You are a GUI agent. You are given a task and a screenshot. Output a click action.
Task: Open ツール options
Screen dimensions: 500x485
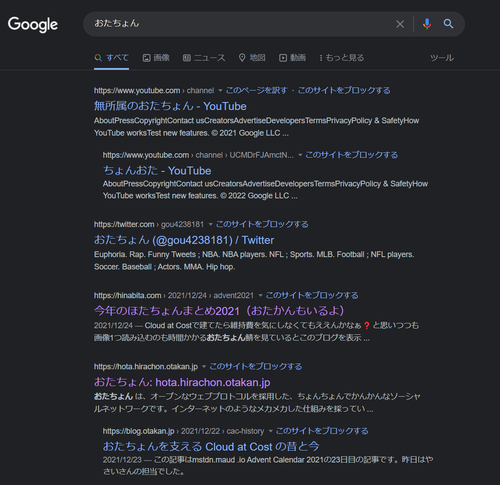click(x=442, y=58)
